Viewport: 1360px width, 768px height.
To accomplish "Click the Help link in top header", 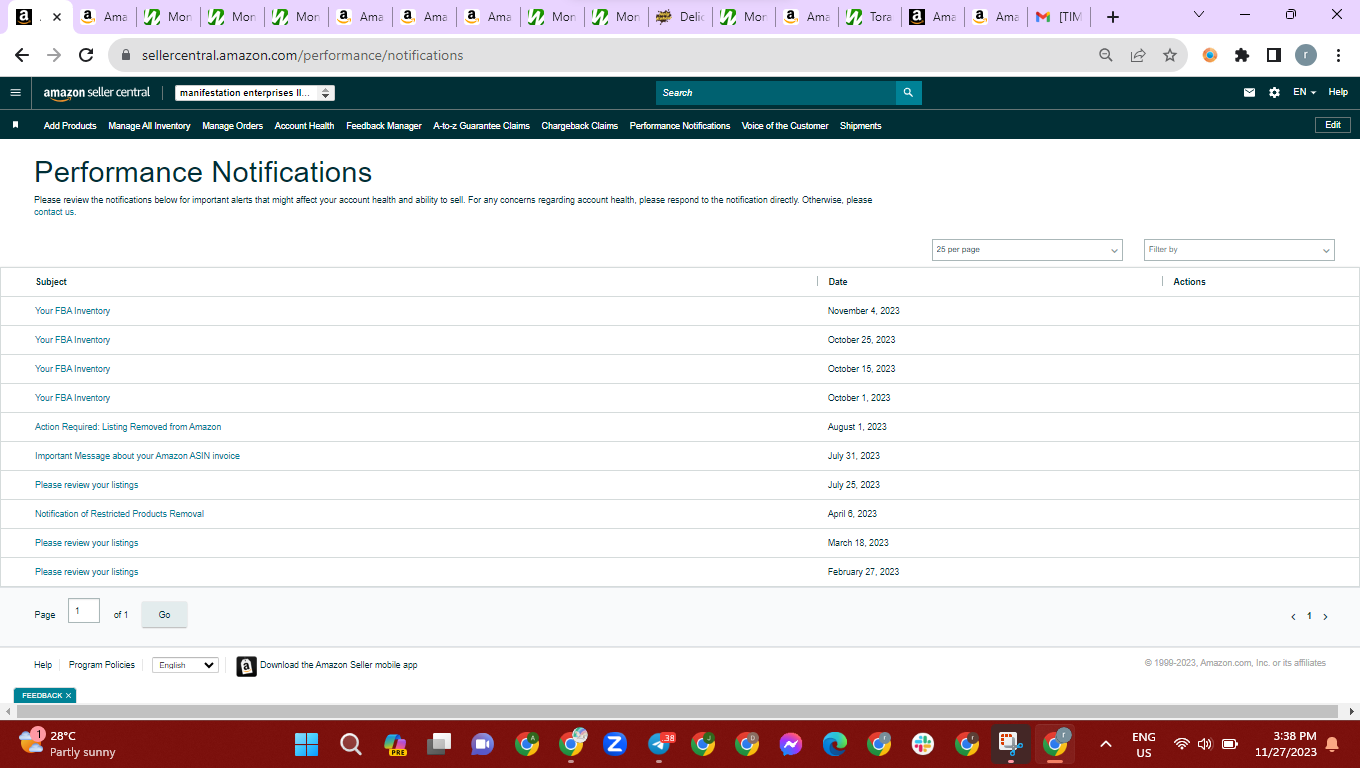I will coord(1338,93).
